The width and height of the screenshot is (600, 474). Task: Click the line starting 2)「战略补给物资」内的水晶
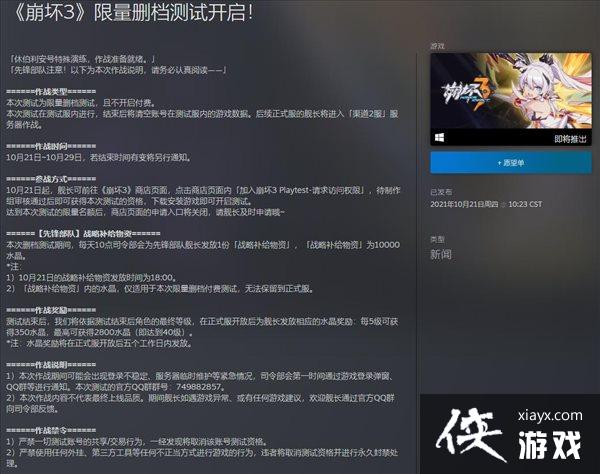click(160, 288)
